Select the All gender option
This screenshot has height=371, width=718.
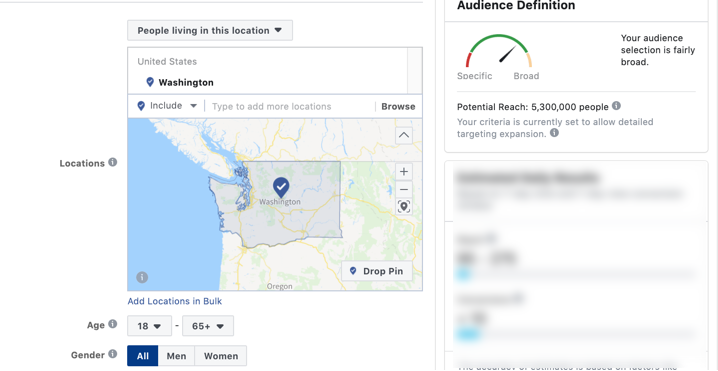pyautogui.click(x=143, y=356)
